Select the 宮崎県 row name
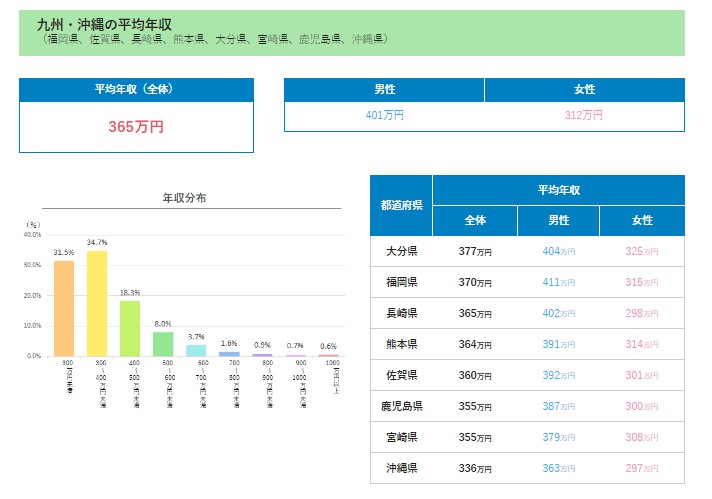 pos(402,437)
